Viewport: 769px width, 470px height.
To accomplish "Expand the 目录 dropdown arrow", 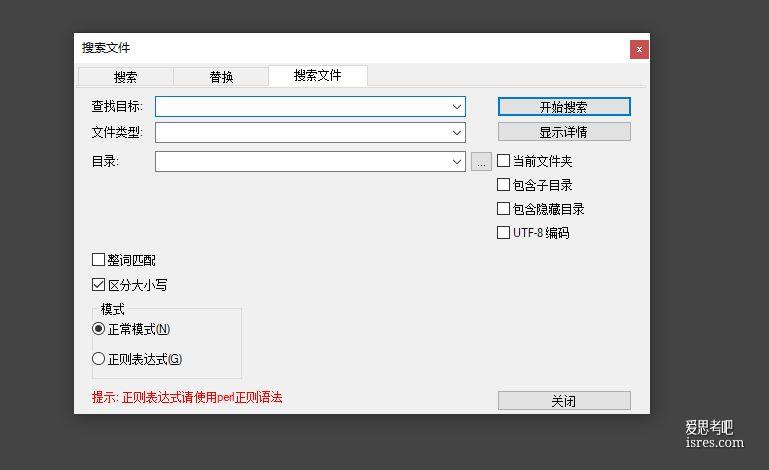I will [457, 161].
